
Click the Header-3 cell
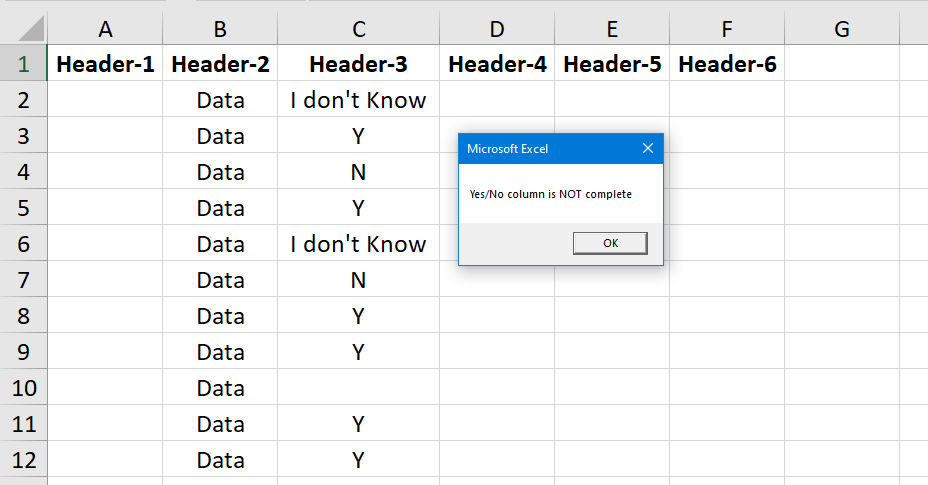359,63
